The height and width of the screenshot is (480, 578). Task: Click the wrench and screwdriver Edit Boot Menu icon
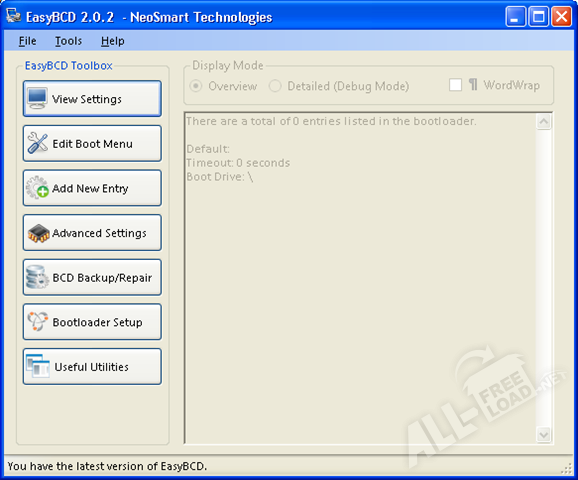click(x=37, y=143)
